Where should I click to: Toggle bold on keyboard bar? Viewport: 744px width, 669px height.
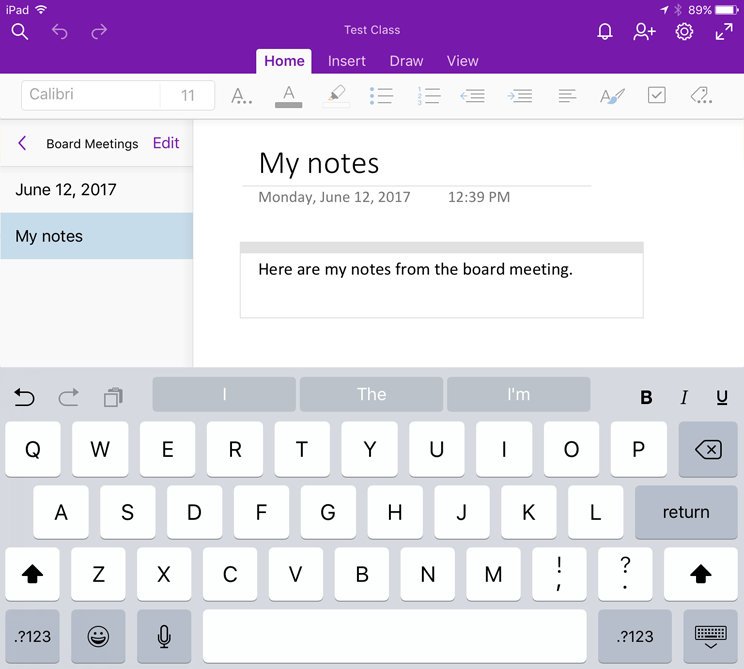click(646, 397)
